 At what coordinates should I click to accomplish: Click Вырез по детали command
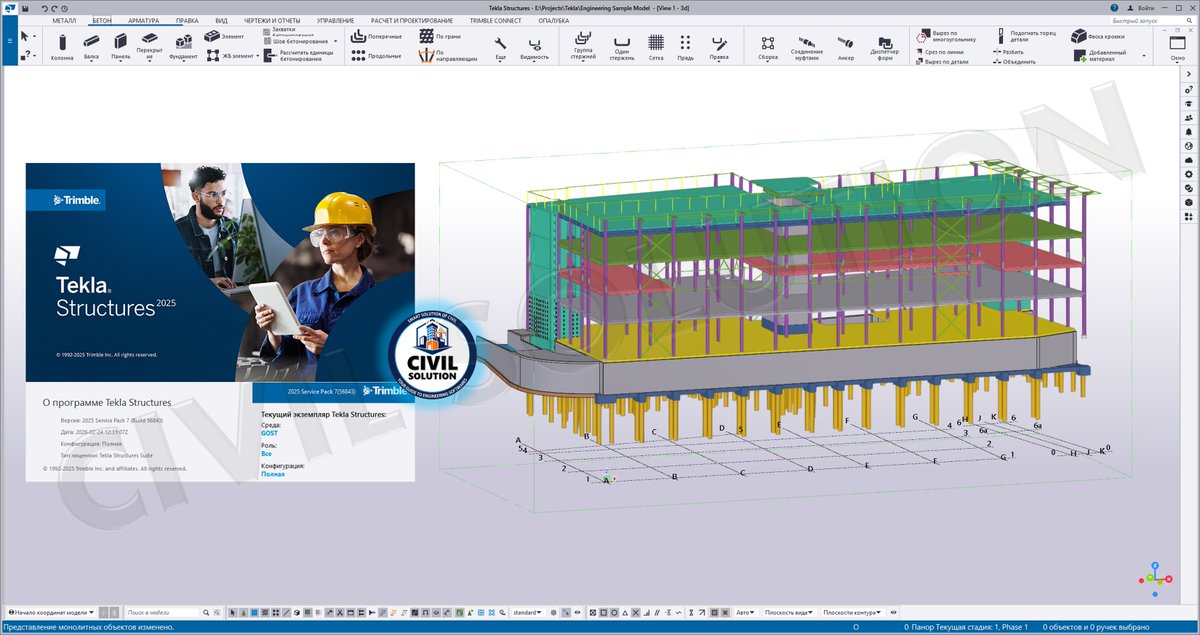(x=941, y=62)
